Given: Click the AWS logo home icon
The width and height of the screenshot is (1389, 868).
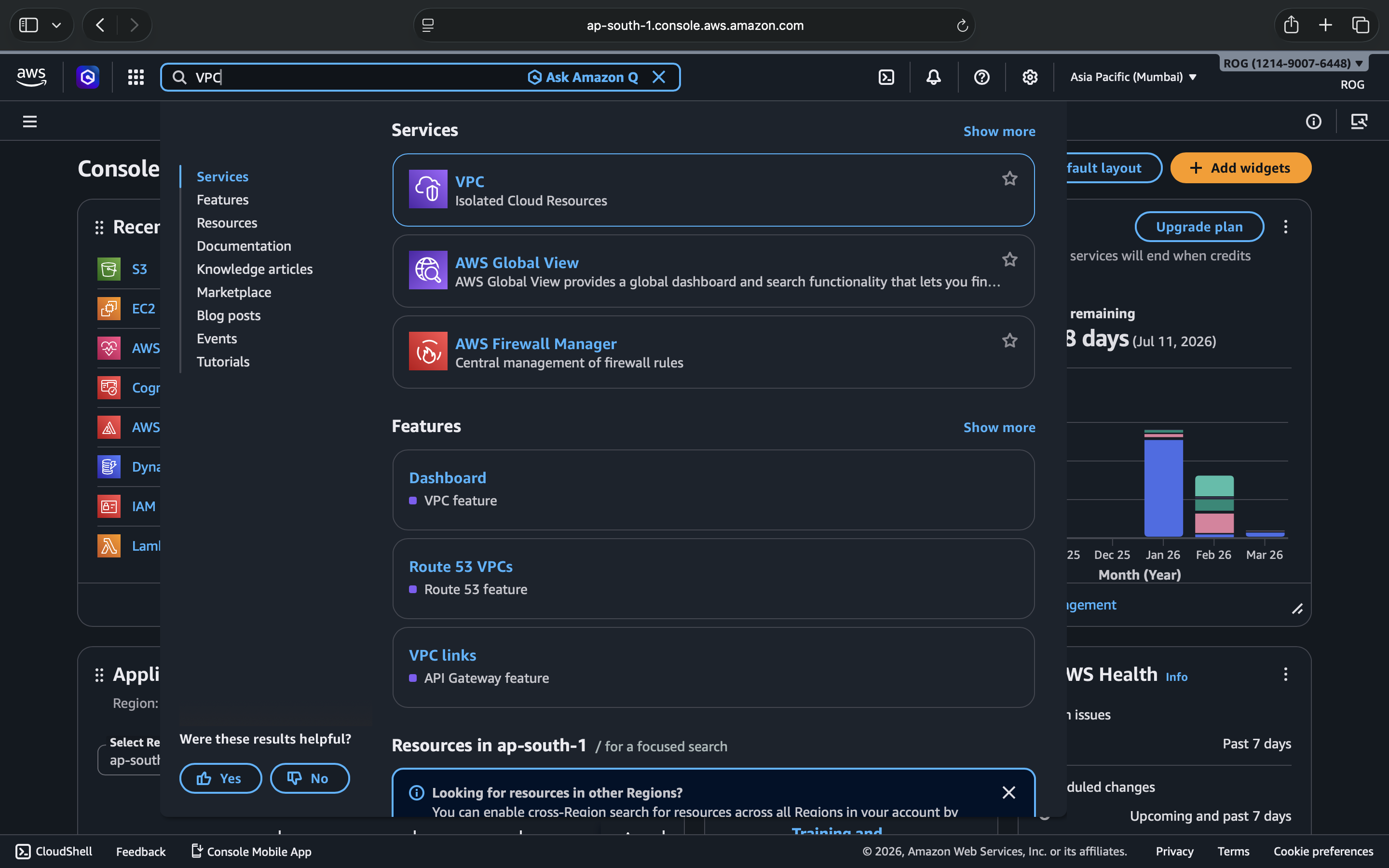Looking at the screenshot, I should (31, 77).
